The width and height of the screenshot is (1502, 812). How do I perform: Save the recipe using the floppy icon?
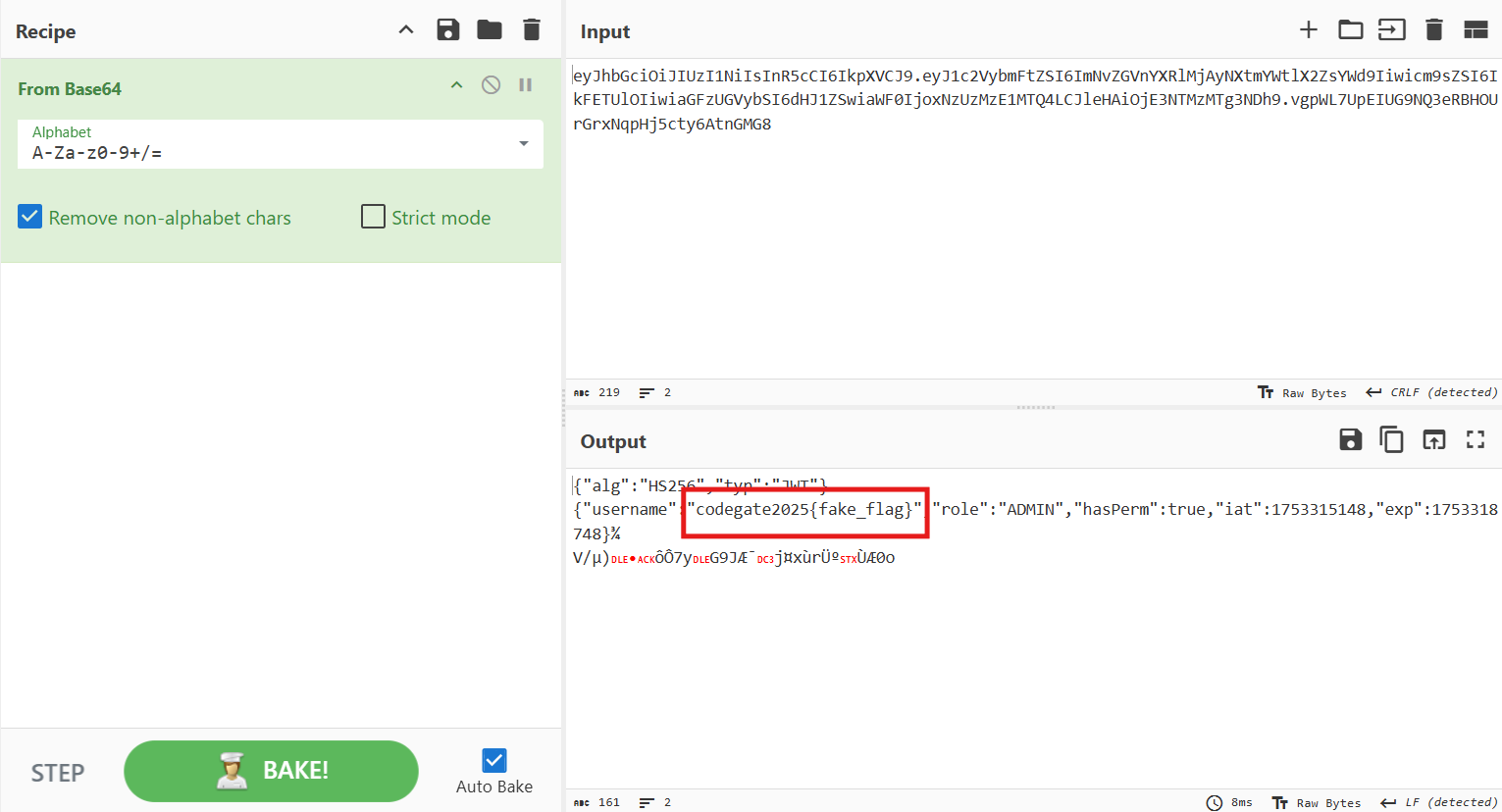point(448,29)
